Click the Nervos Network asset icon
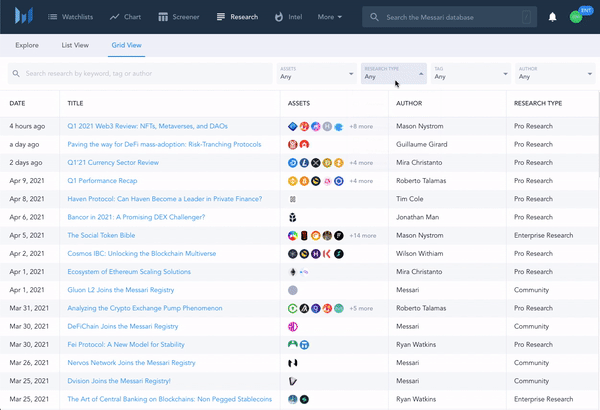 (293, 363)
